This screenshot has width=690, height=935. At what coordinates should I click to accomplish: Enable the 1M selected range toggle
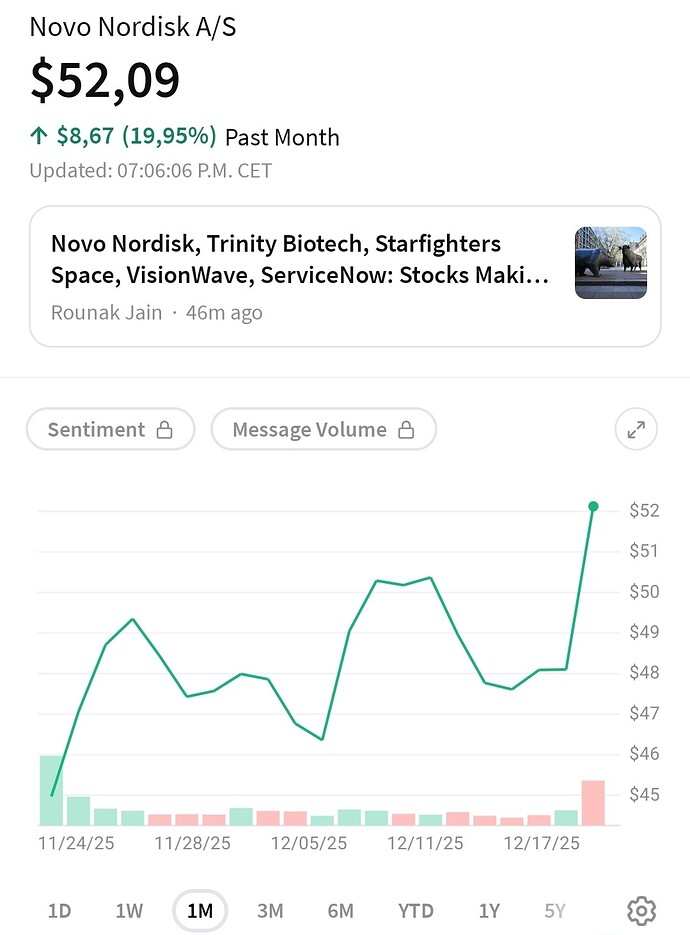(200, 910)
